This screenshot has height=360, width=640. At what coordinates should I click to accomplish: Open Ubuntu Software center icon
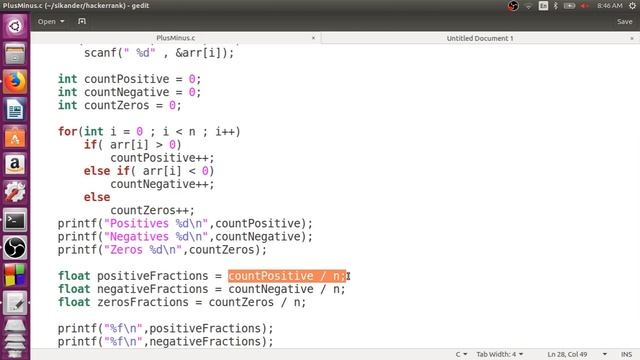pyautogui.click(x=15, y=137)
